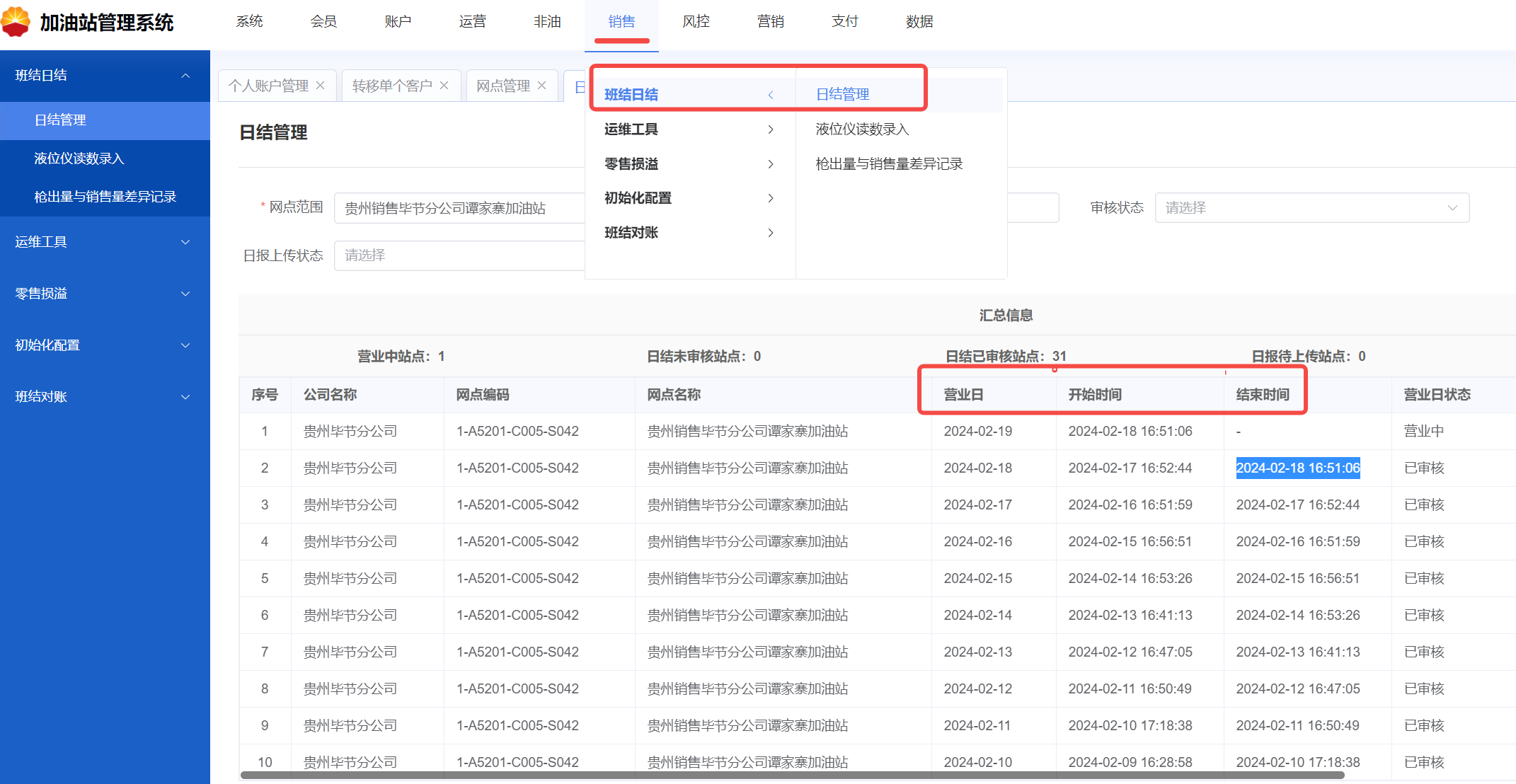The height and width of the screenshot is (784, 1516).
Task: Close the 转移单个客户 tab
Action: (444, 86)
